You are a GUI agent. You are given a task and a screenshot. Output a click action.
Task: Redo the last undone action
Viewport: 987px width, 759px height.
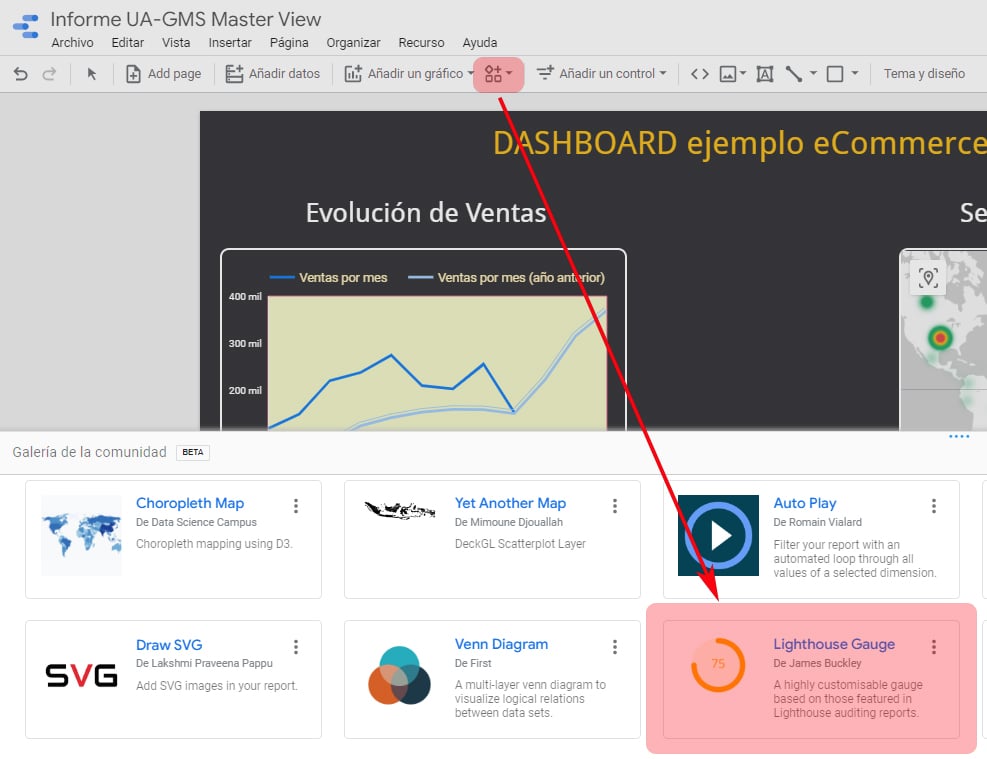tap(49, 74)
